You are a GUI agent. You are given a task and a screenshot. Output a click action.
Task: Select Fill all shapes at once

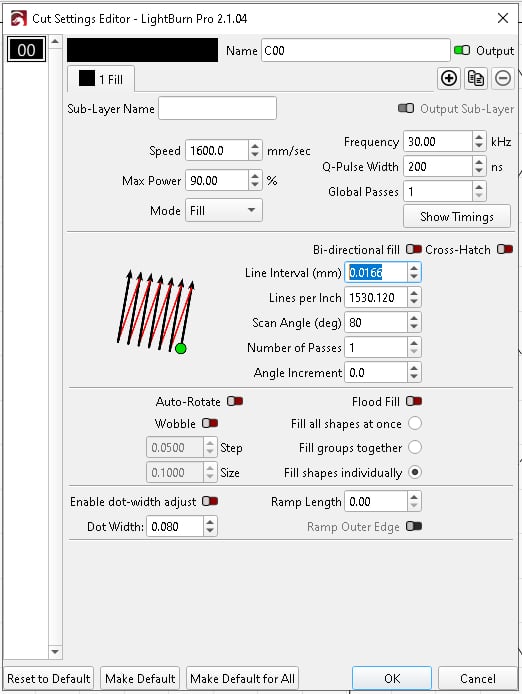coord(415,423)
